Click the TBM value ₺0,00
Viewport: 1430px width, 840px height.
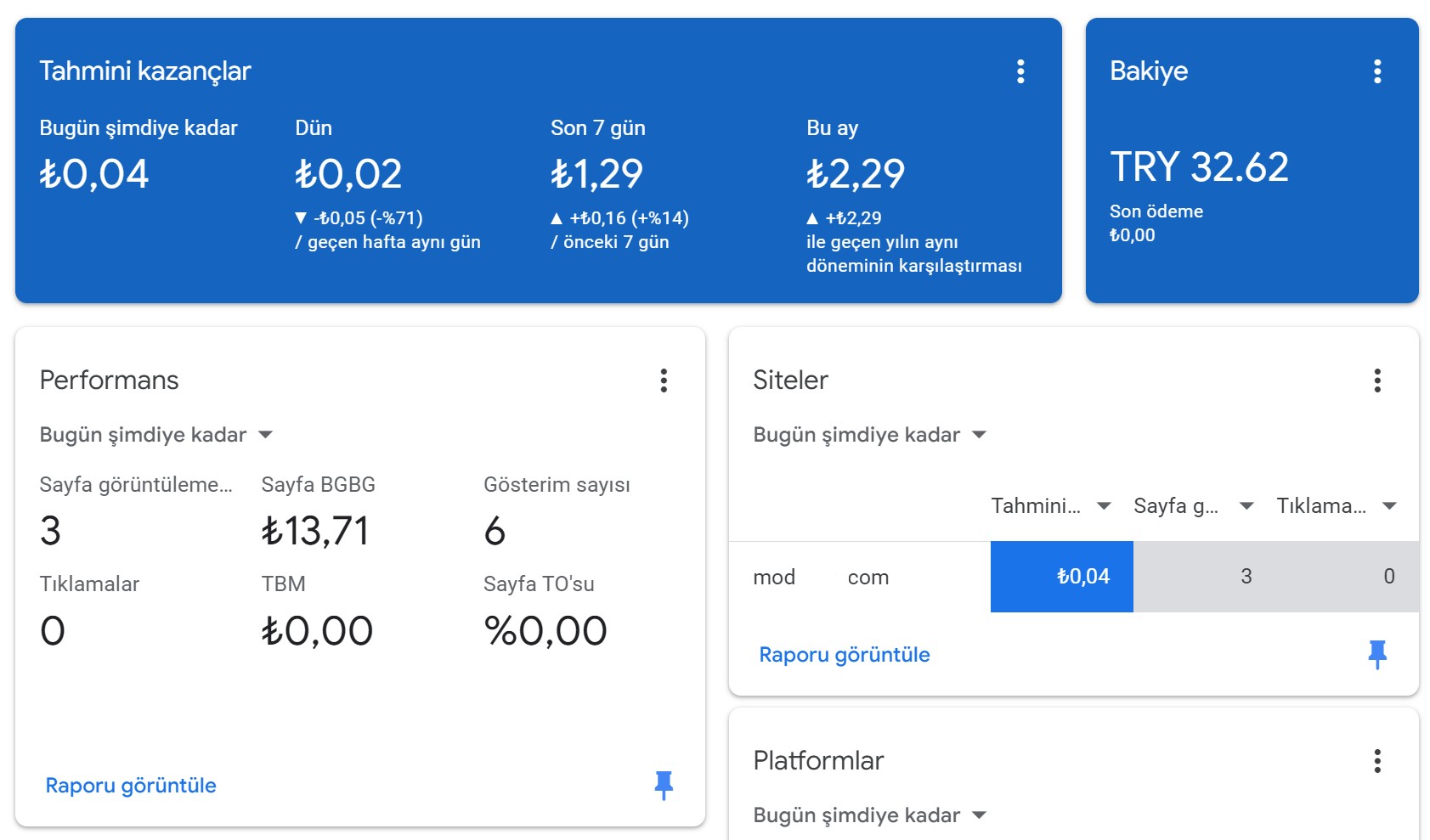(x=317, y=631)
